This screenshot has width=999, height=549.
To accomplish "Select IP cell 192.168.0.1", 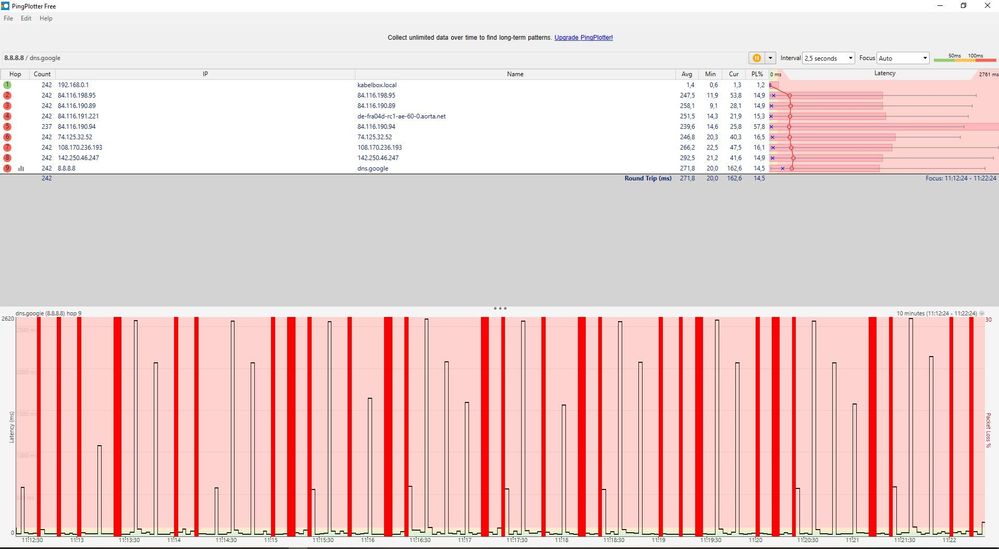I will coord(73,85).
